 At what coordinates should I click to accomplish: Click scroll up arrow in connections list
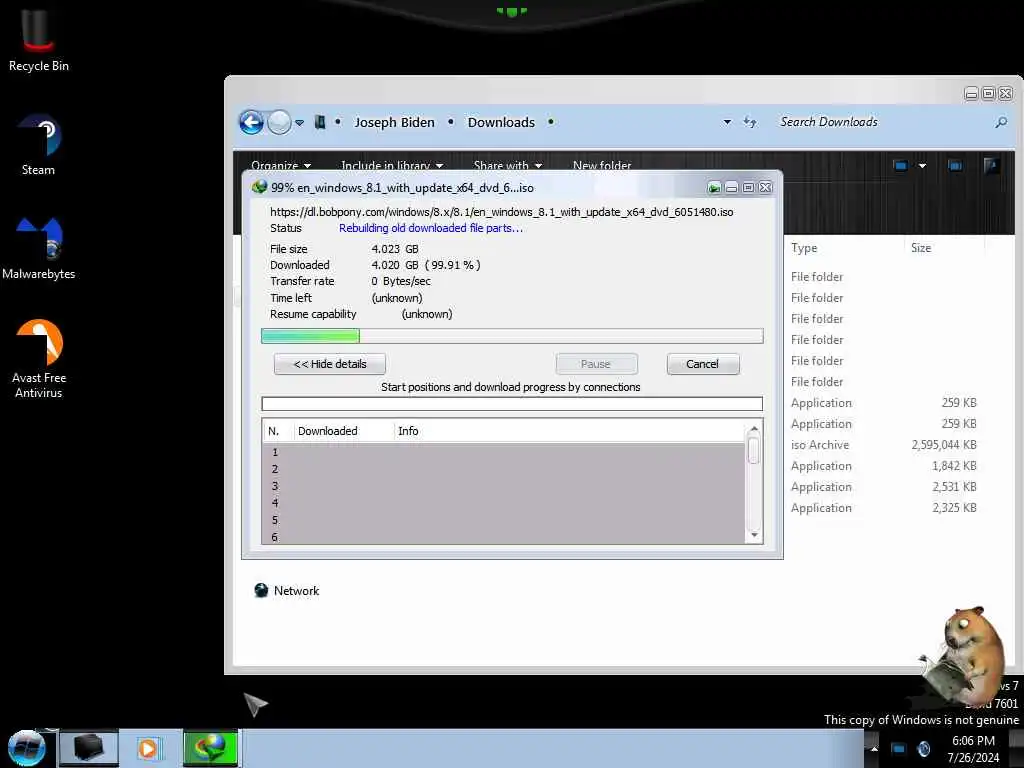pos(754,429)
